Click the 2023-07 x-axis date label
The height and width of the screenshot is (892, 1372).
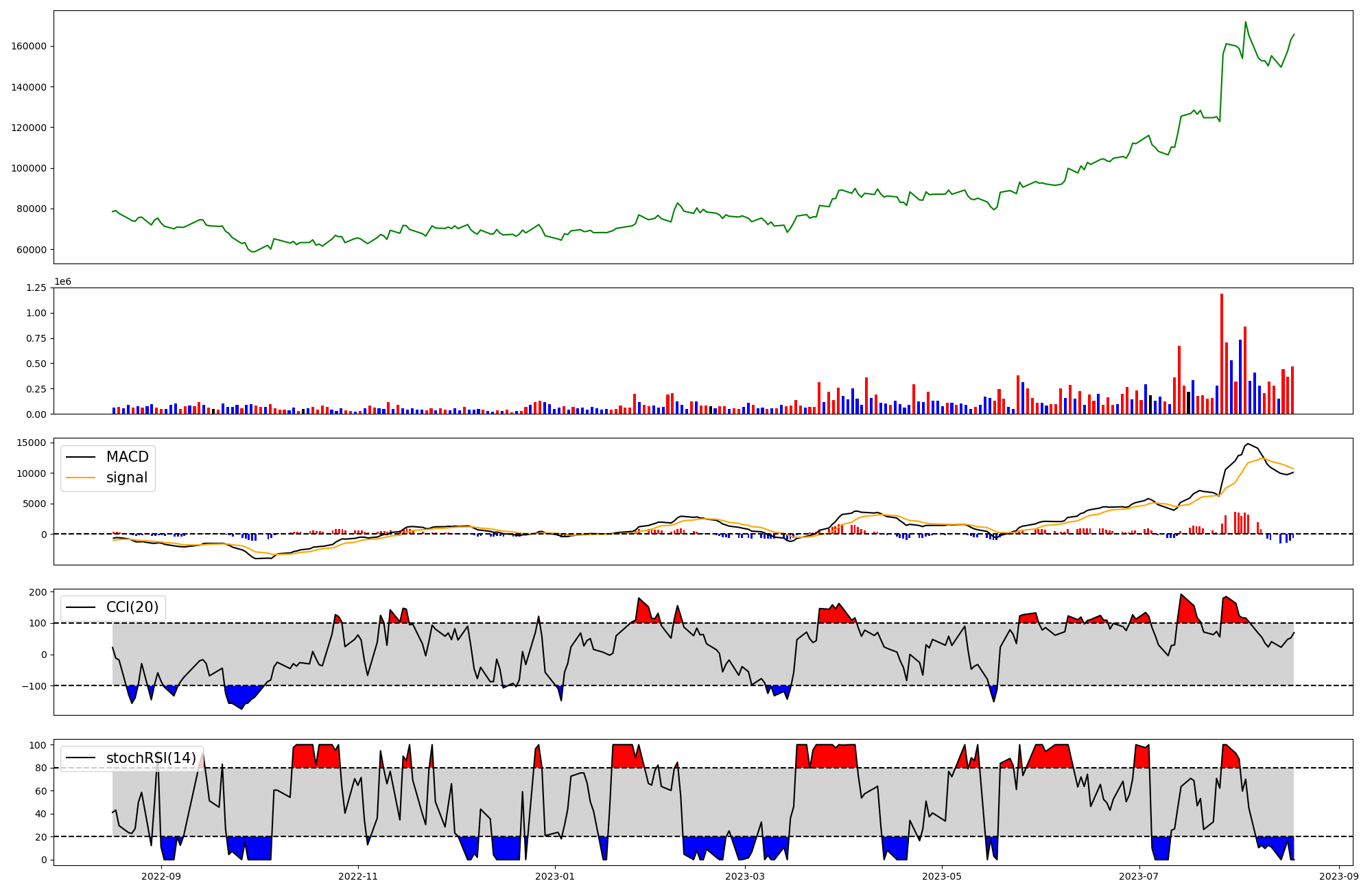(x=1139, y=876)
